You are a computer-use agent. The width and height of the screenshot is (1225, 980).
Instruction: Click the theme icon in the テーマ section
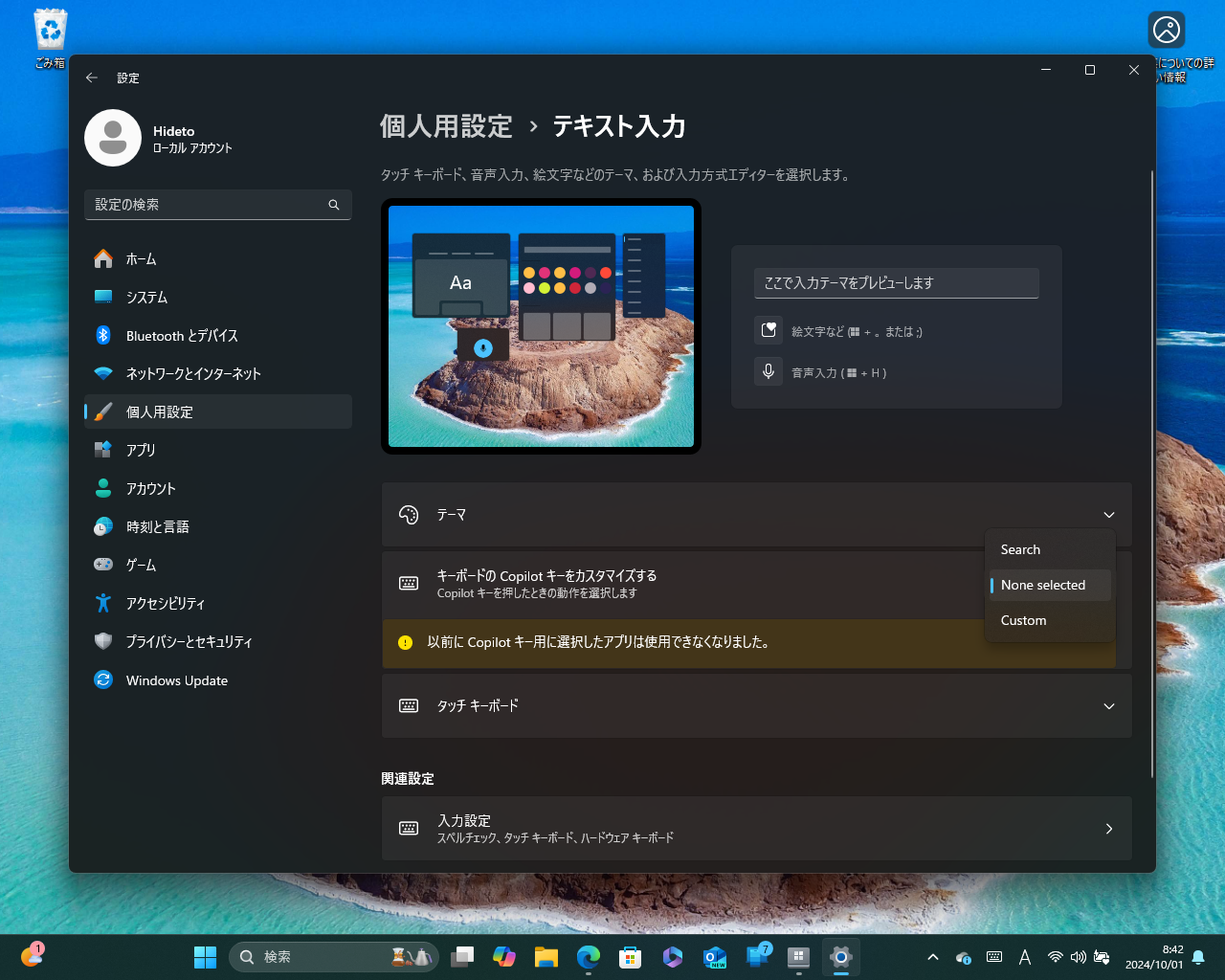409,514
